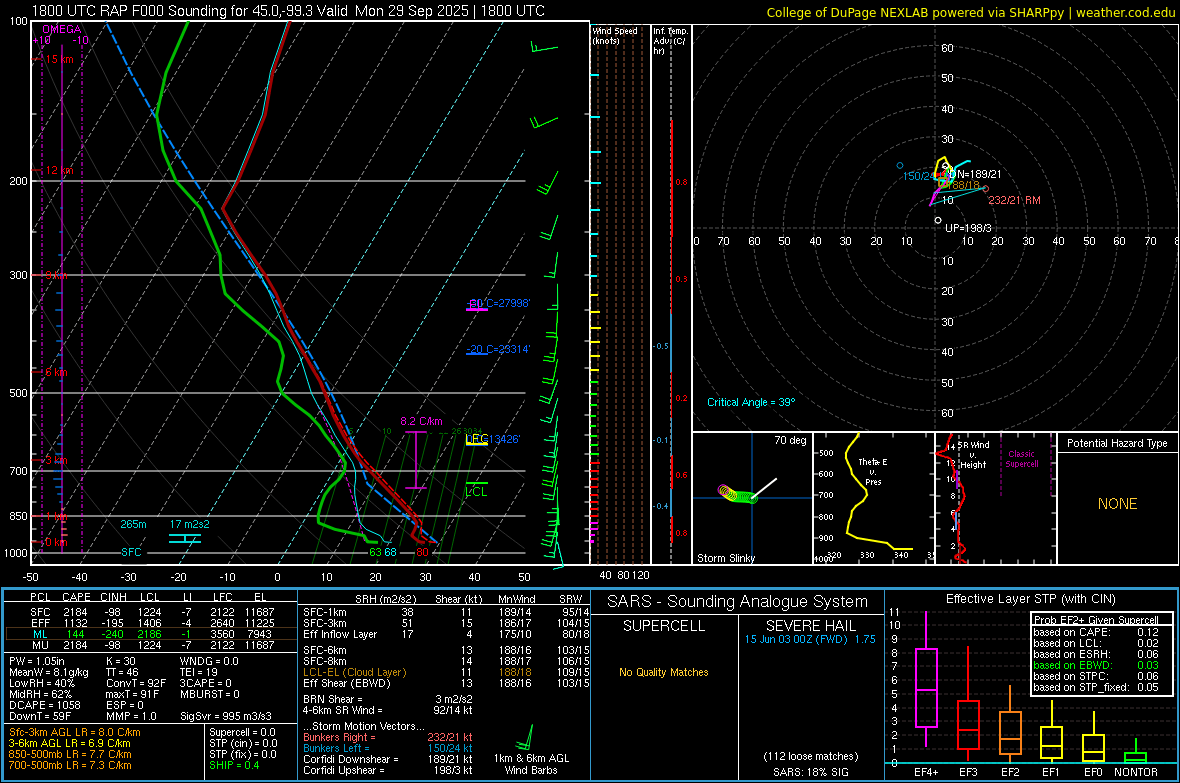Click the -30 C=27998' level label

point(499,303)
